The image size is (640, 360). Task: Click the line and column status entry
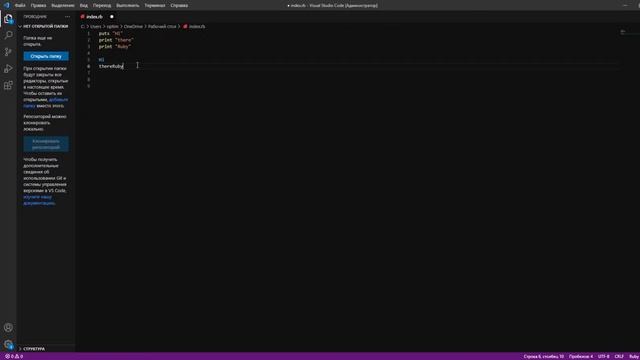pos(544,356)
